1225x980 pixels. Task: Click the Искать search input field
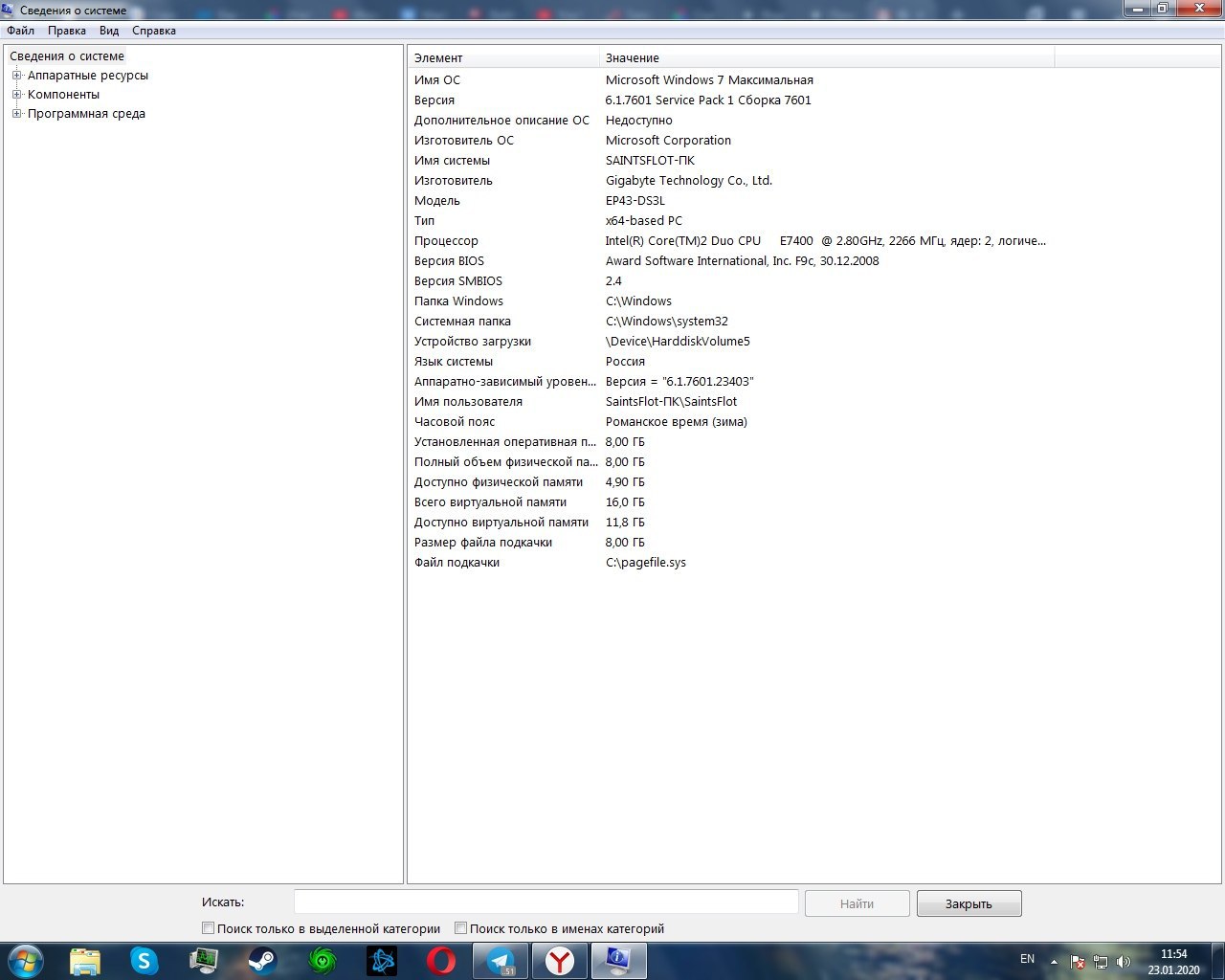point(546,902)
